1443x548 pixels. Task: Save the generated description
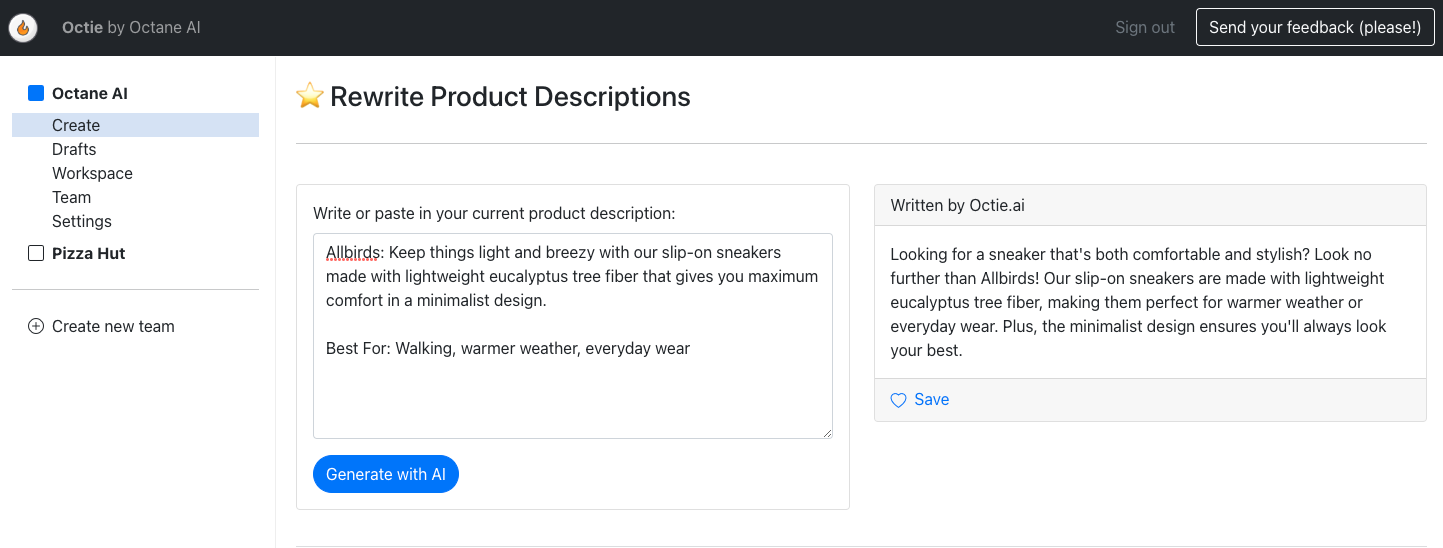click(920, 399)
